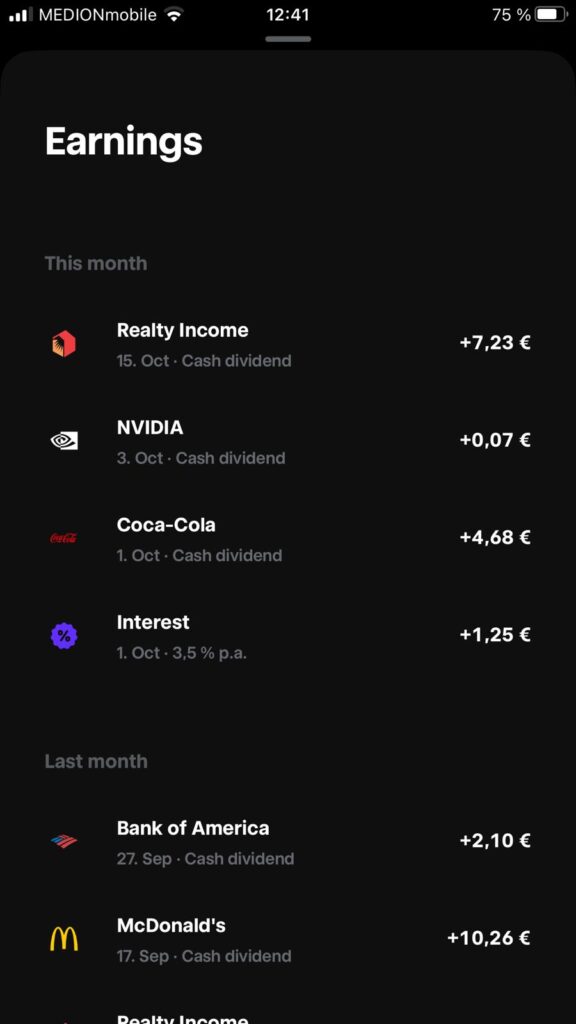The width and height of the screenshot is (576, 1024).
Task: Tap the purple Interest percent icon
Action: coord(64,635)
